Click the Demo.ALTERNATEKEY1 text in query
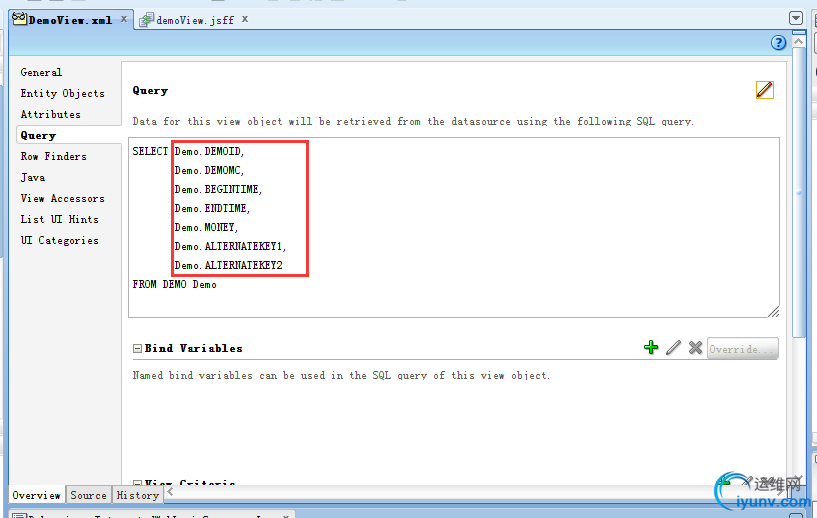The width and height of the screenshot is (817, 518). [230, 246]
